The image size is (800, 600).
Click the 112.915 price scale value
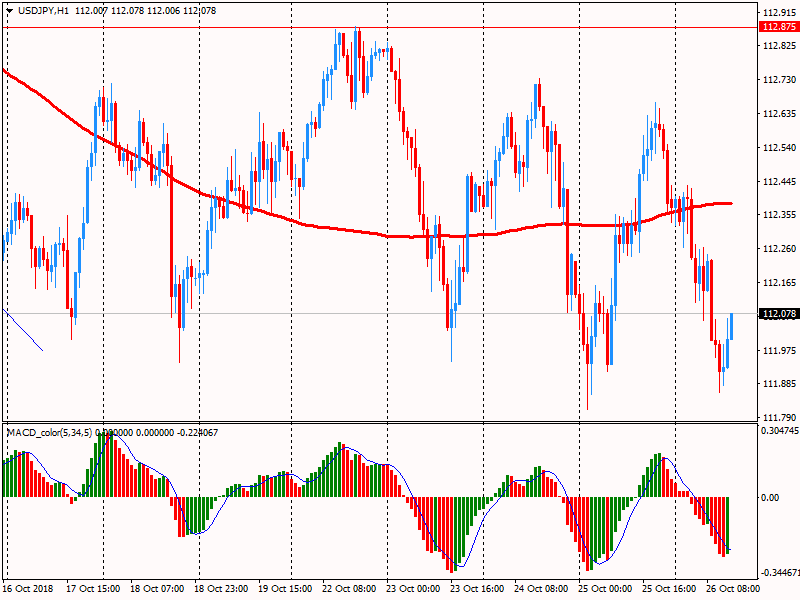(x=779, y=13)
